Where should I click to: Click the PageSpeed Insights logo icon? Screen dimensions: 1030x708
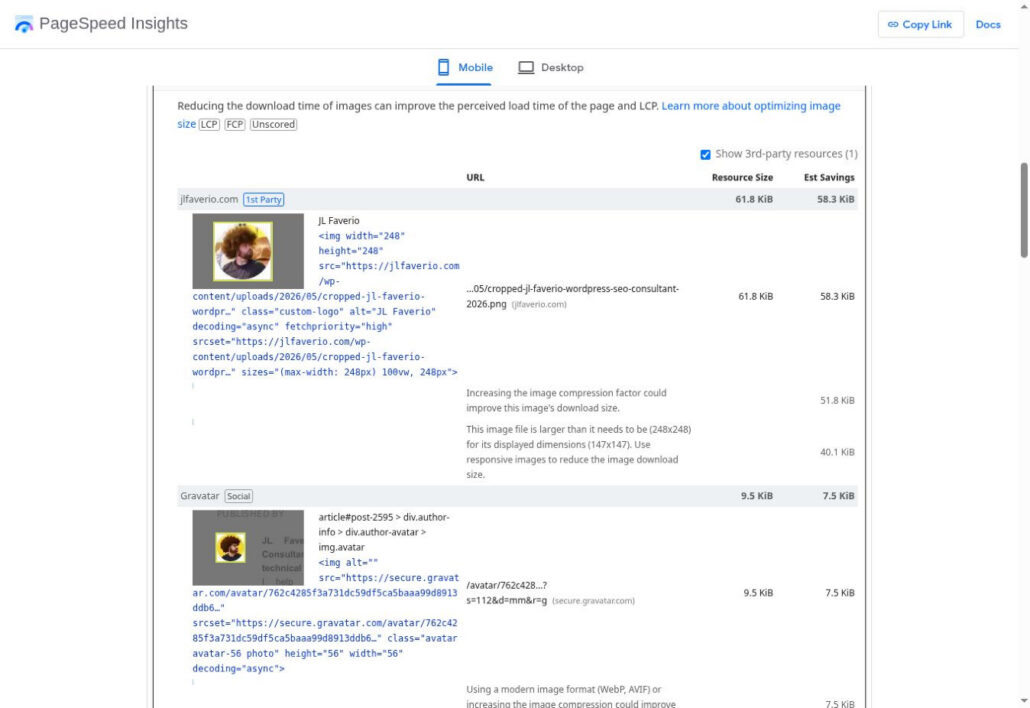click(24, 24)
